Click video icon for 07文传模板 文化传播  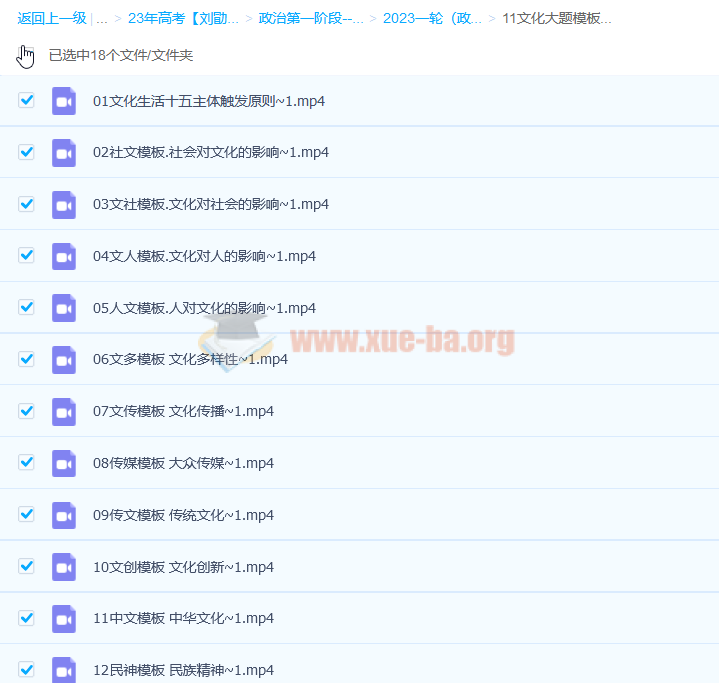tap(64, 411)
